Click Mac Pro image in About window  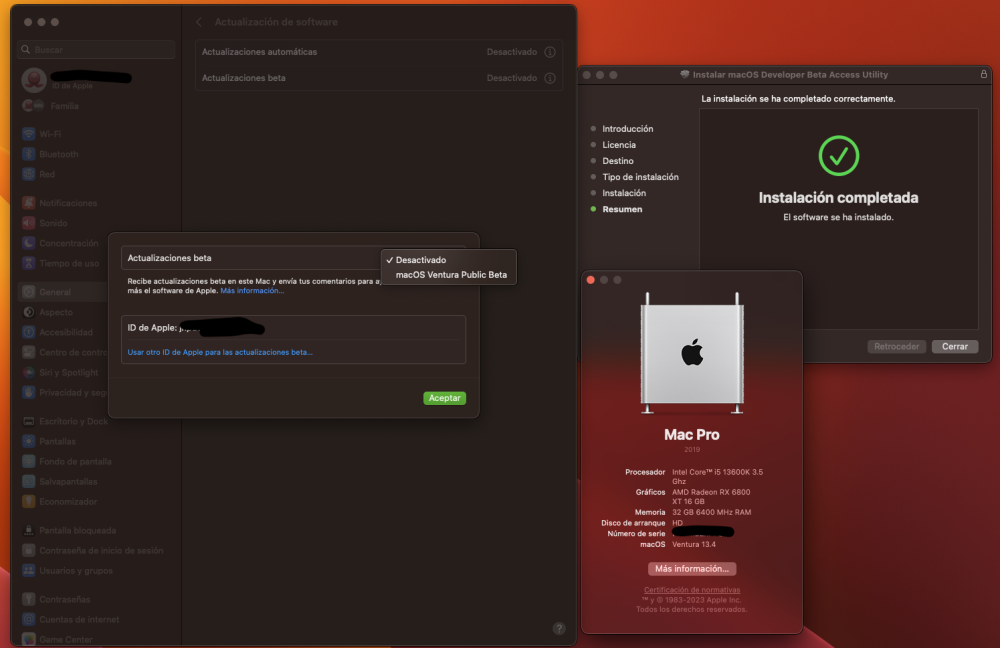[x=692, y=353]
